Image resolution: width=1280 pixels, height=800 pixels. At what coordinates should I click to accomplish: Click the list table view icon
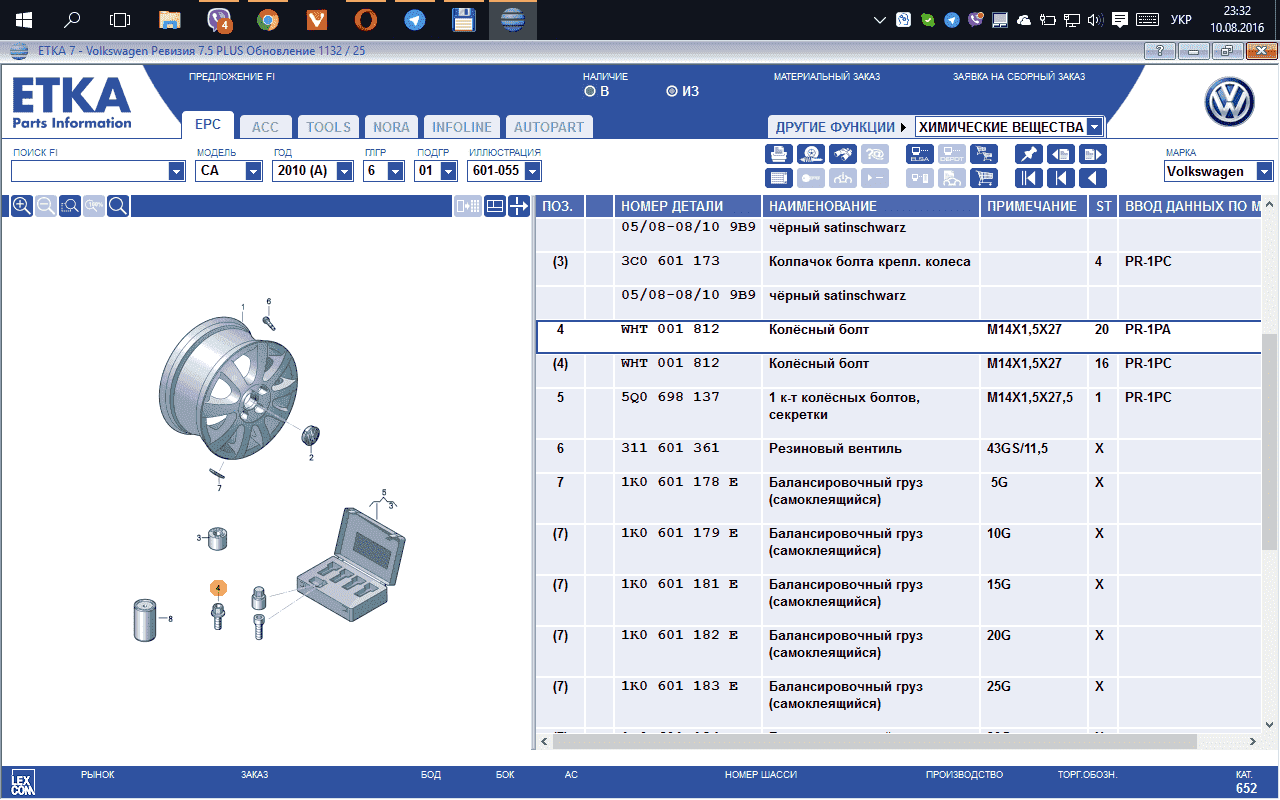779,178
